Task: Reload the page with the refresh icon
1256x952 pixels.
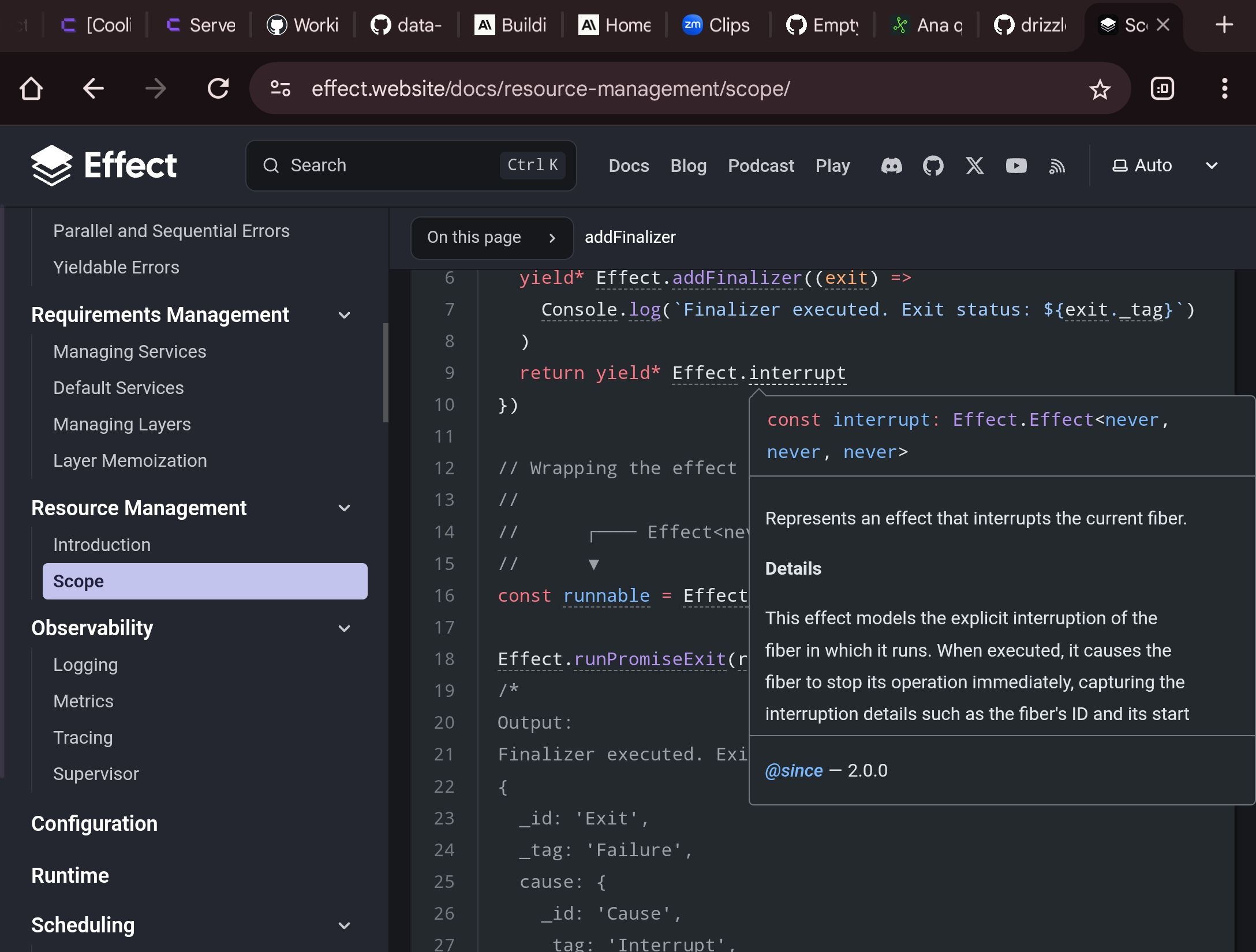Action: point(218,88)
